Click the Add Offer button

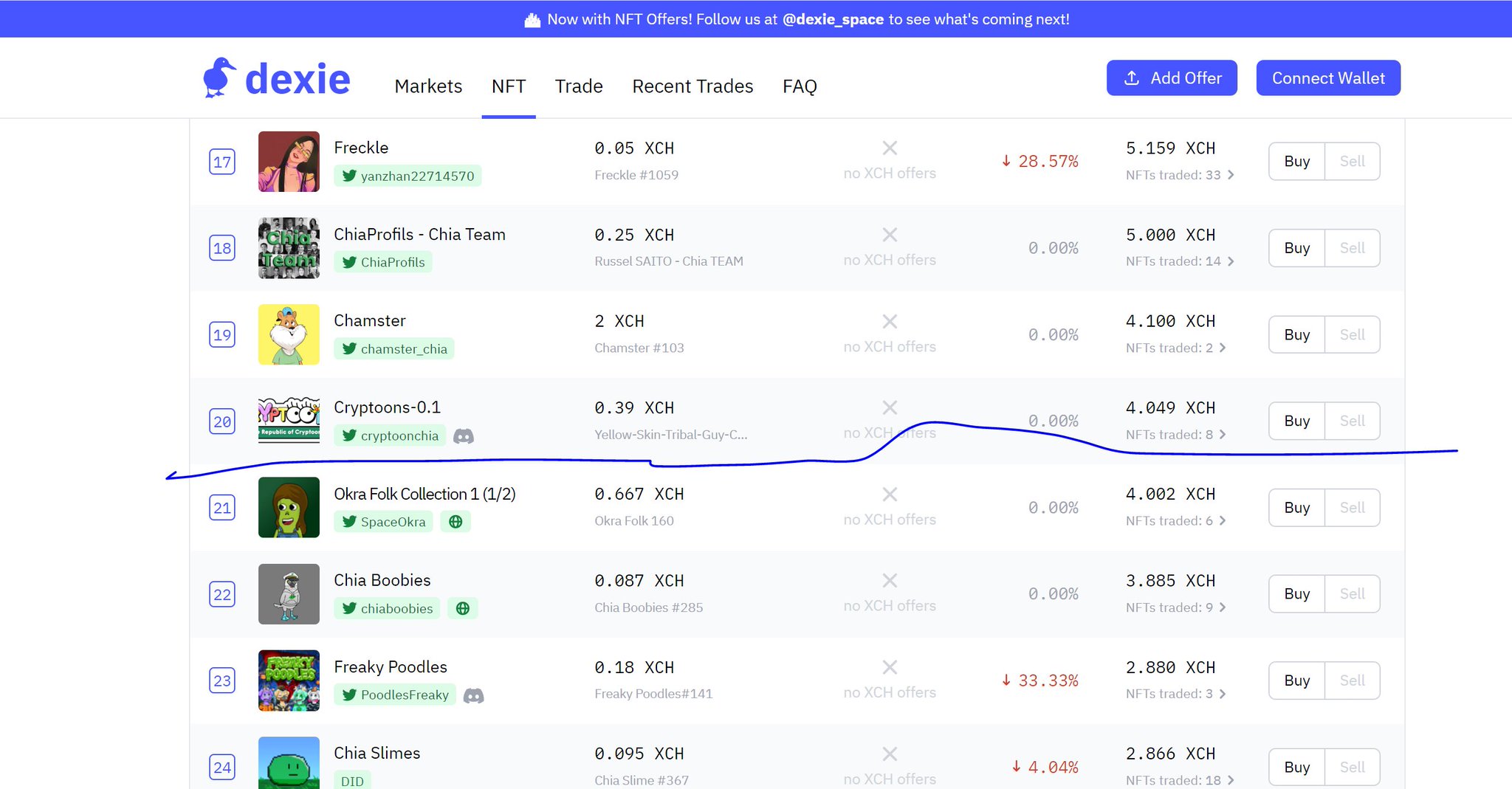[x=1172, y=77]
